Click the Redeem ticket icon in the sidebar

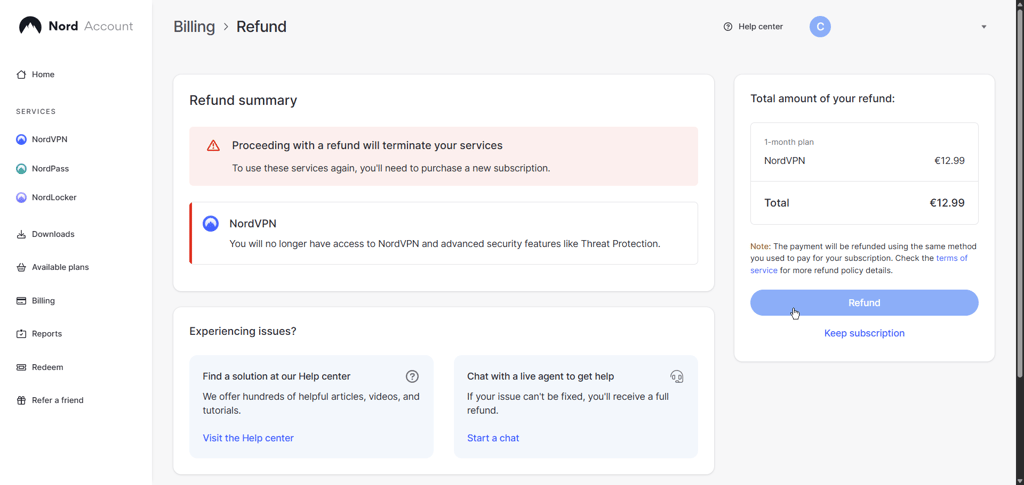click(21, 368)
